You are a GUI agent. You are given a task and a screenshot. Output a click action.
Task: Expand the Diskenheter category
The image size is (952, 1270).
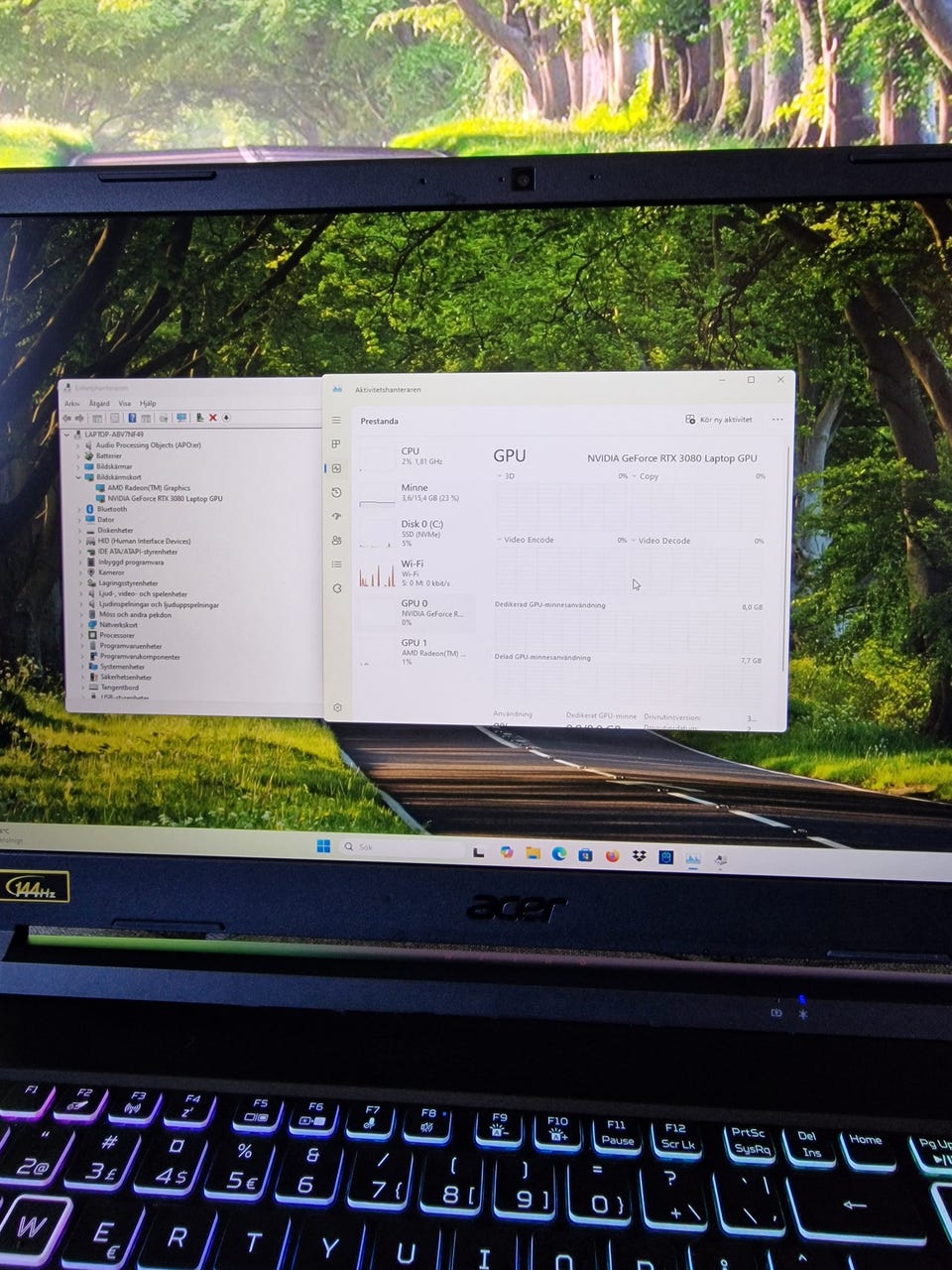[x=79, y=530]
